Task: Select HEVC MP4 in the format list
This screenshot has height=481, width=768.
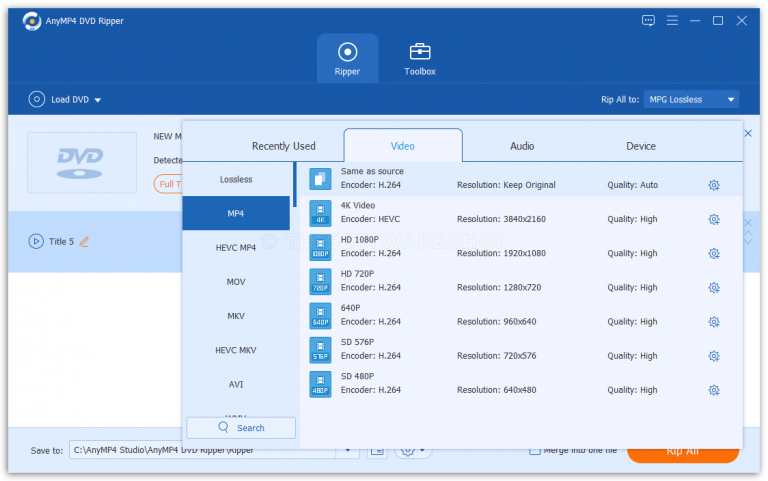Action: coord(236,248)
